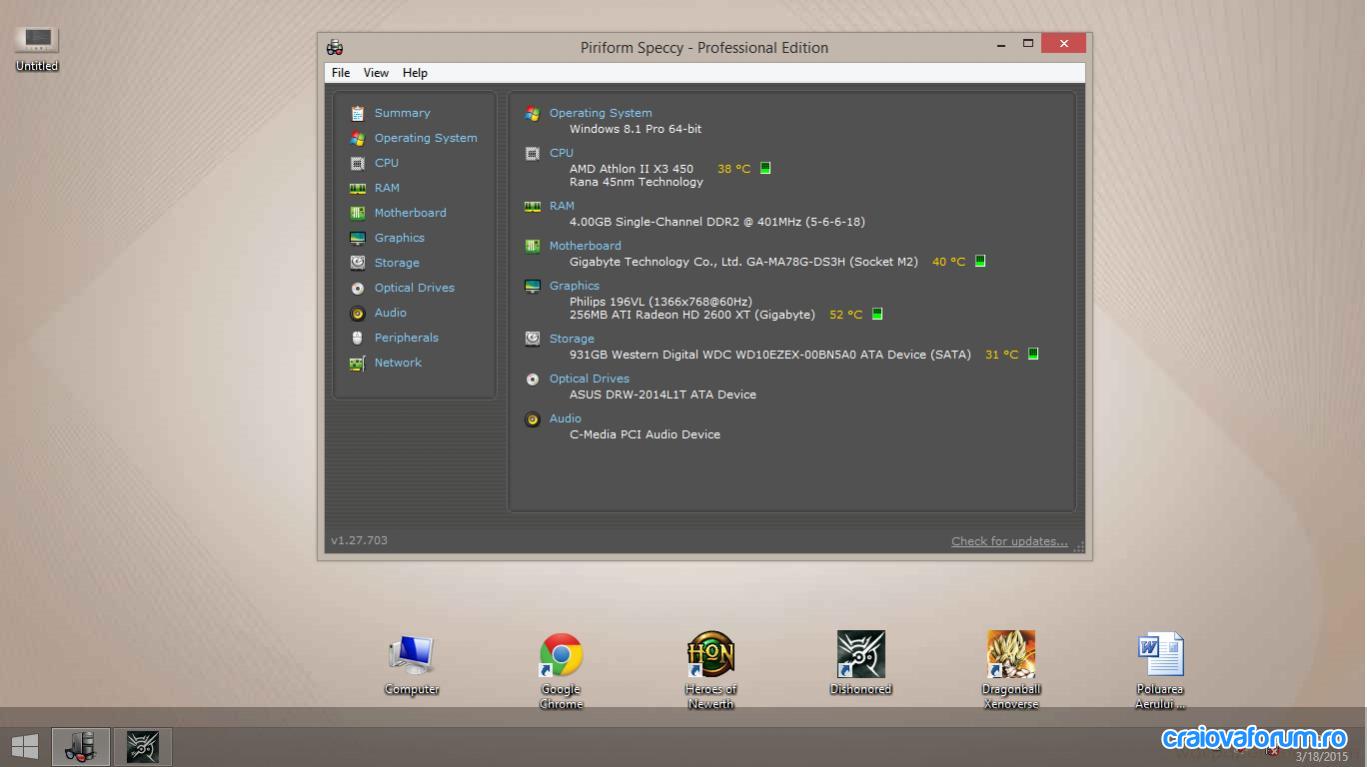
Task: Click the Operating System heading link in summary
Action: pos(600,113)
